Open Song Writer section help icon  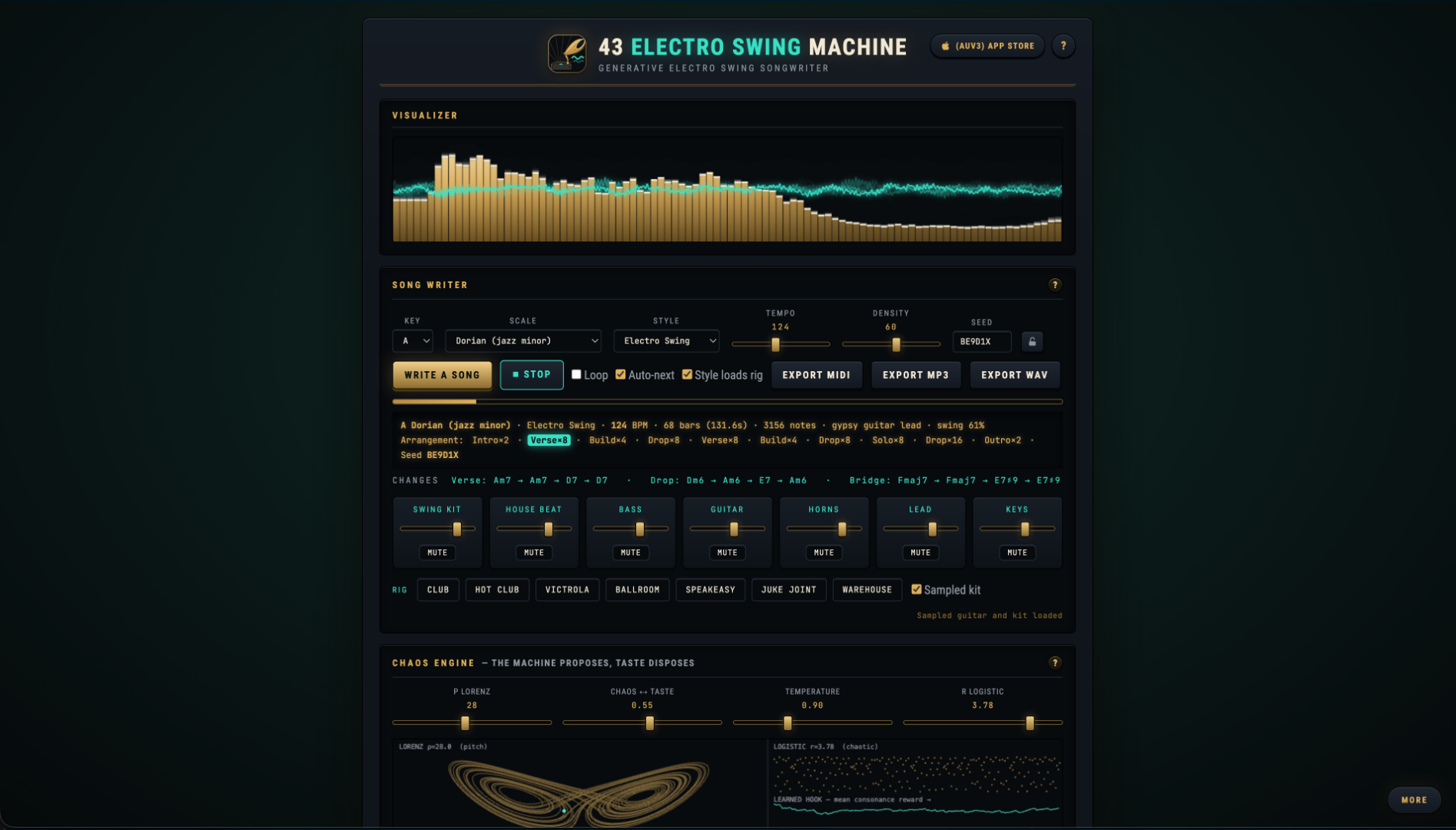coord(1055,285)
